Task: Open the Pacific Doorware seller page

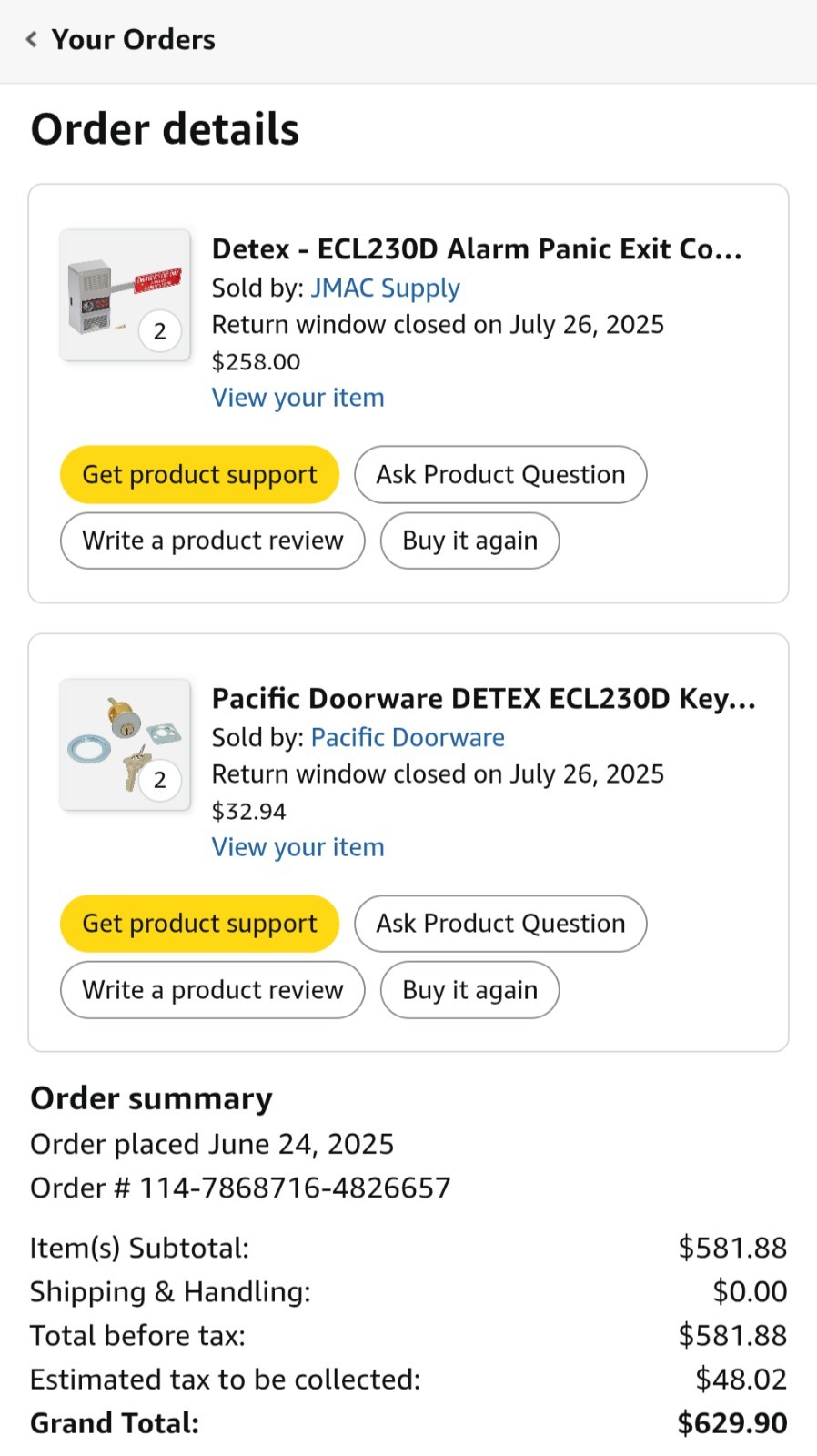Action: (408, 737)
